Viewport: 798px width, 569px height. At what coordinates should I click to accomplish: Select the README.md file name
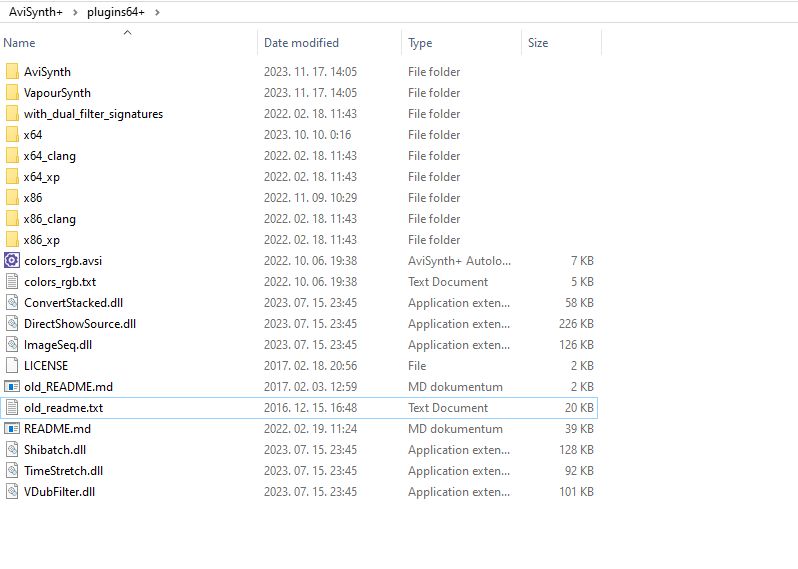pyautogui.click(x=58, y=429)
